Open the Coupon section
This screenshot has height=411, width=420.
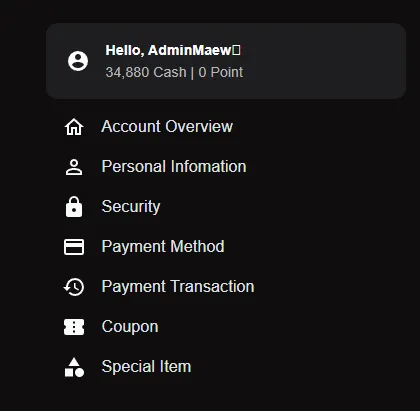click(130, 327)
